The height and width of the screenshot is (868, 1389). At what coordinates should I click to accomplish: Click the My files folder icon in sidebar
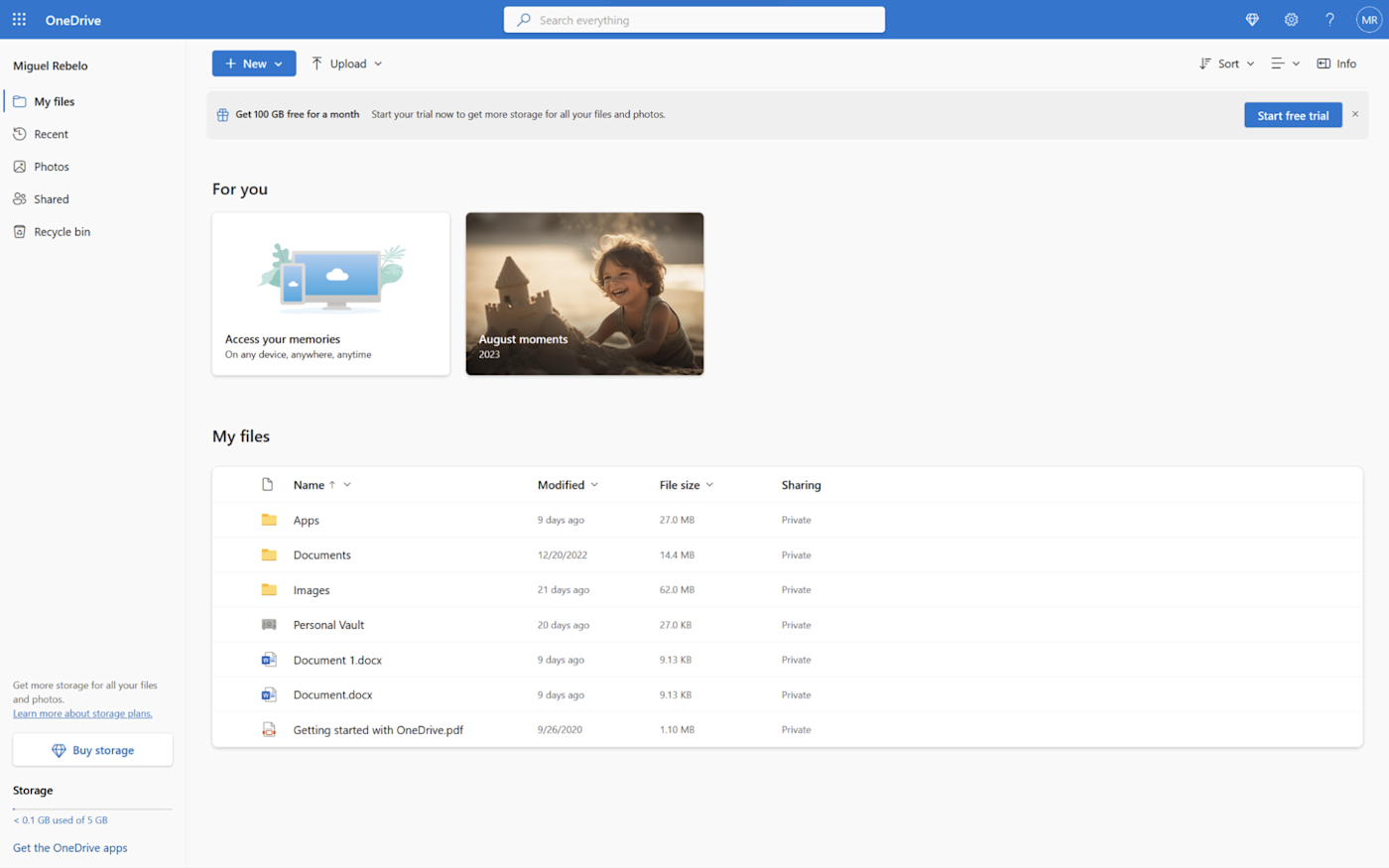coord(20,101)
